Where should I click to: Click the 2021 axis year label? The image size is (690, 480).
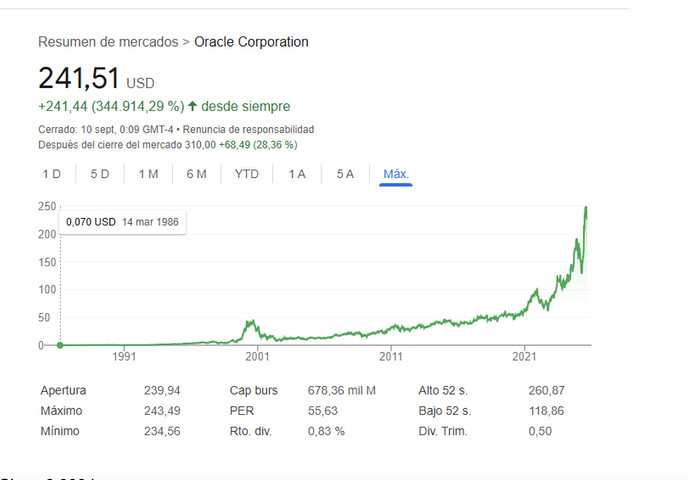tap(525, 355)
